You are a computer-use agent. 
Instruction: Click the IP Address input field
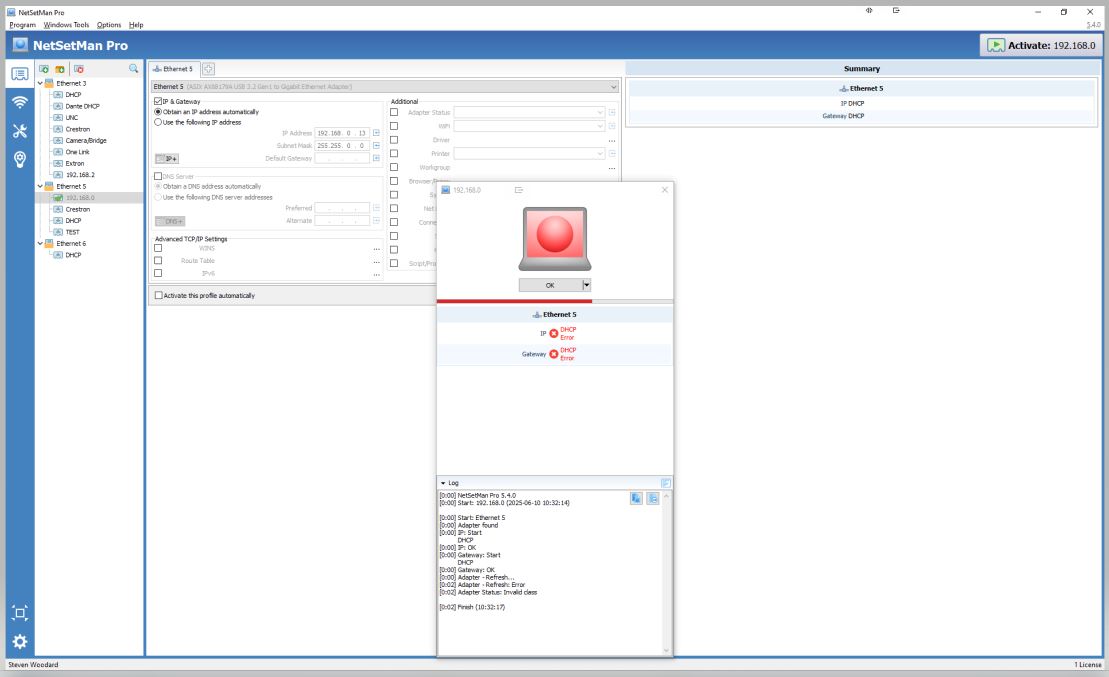pos(342,133)
